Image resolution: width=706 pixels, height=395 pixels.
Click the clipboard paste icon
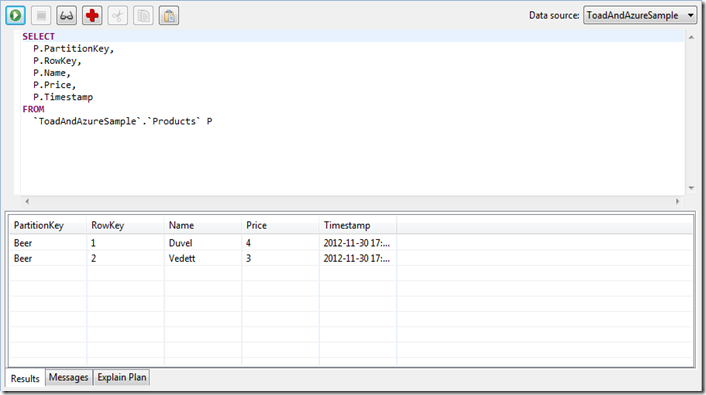(x=169, y=16)
